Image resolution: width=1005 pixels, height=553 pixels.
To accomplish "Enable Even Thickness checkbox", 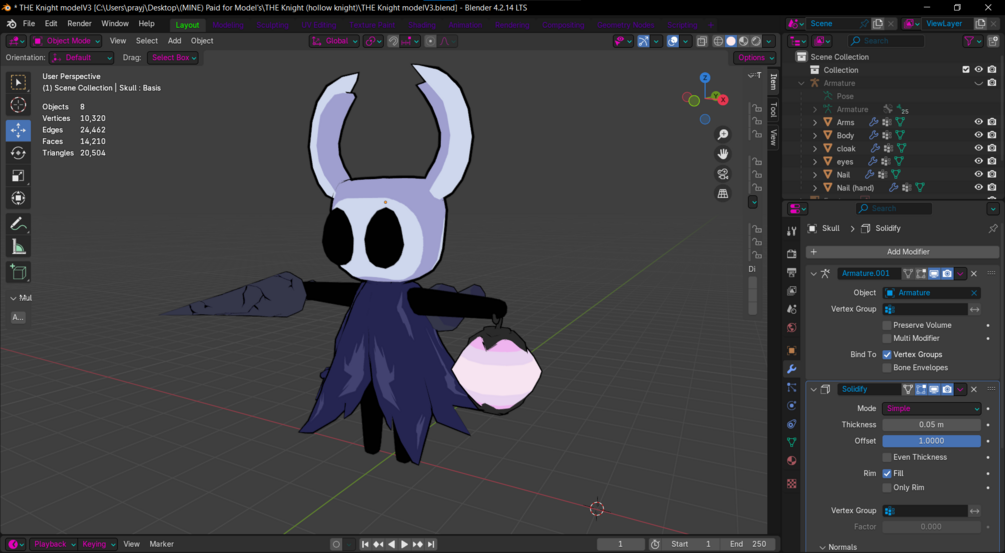I will (x=887, y=458).
